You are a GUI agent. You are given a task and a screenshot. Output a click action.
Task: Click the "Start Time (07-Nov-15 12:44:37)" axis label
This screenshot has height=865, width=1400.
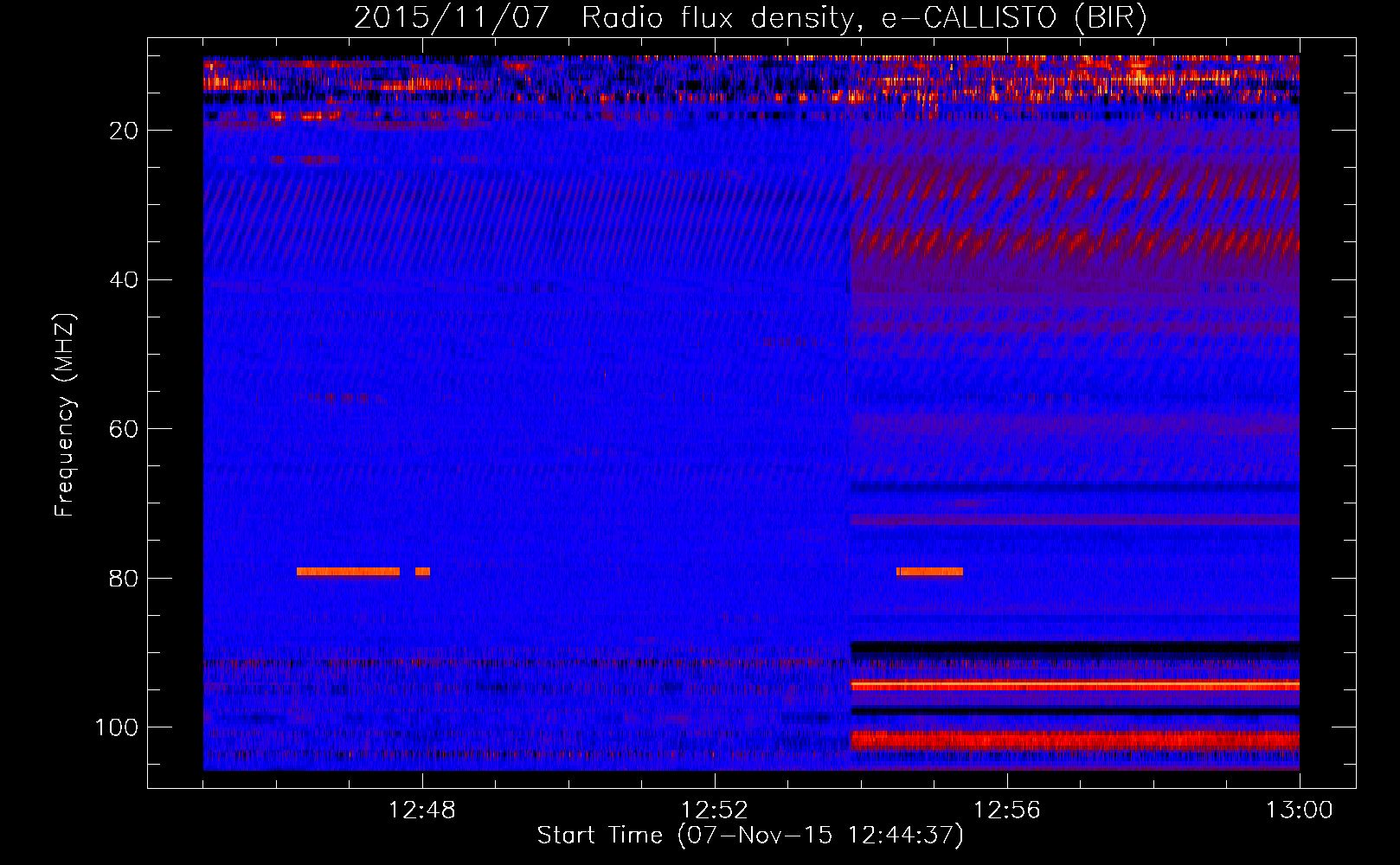pos(750,836)
